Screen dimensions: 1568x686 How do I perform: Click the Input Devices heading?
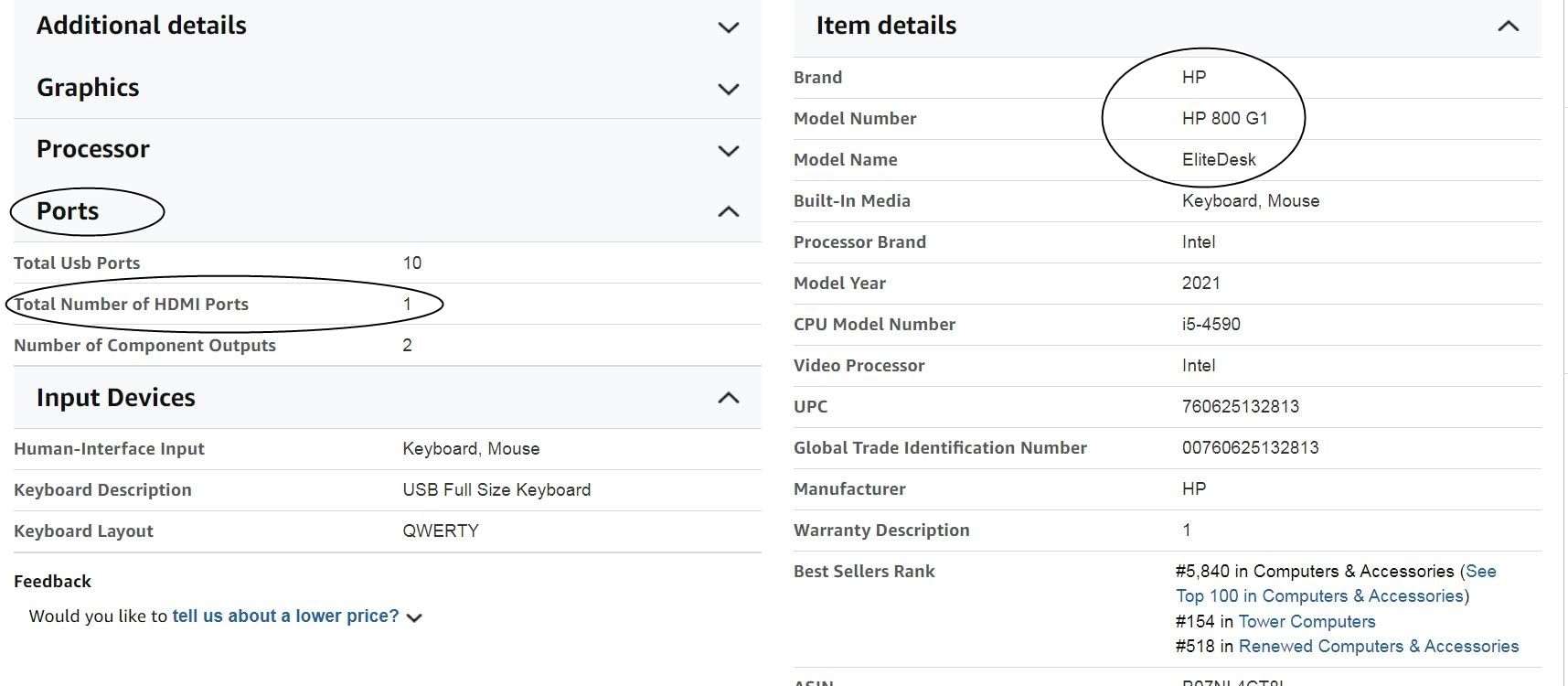(x=116, y=398)
